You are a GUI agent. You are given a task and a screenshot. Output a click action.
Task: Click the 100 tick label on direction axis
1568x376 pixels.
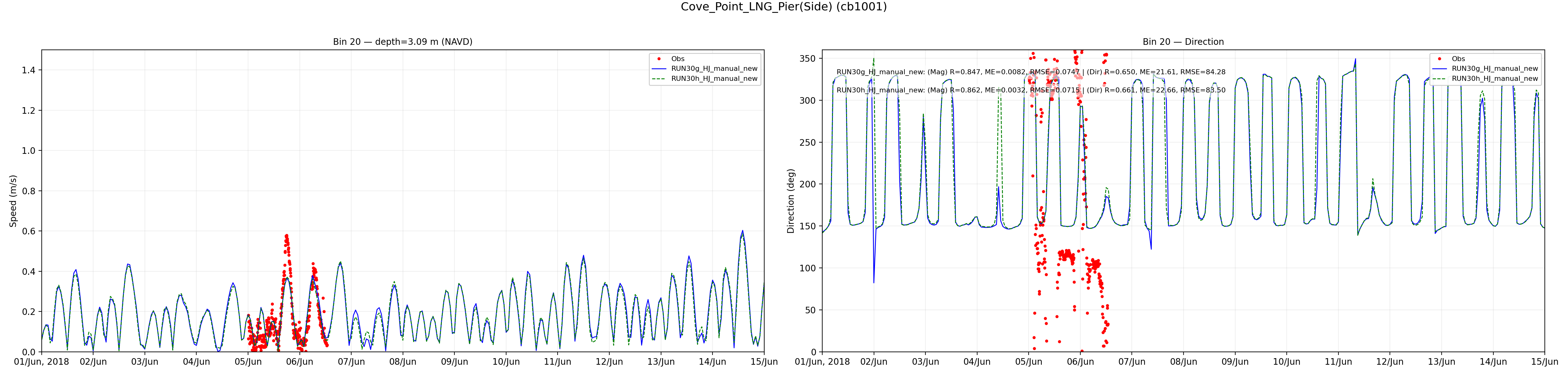click(807, 268)
